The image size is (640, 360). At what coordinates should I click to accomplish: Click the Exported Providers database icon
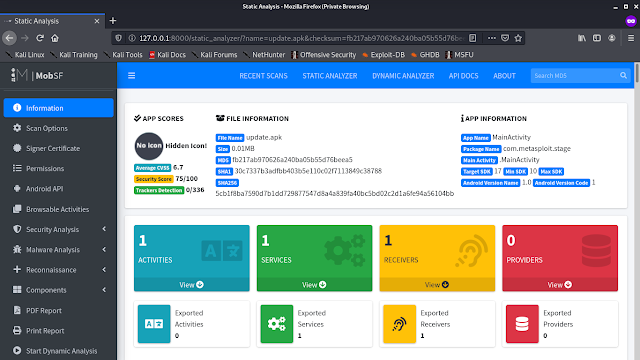coord(522,324)
